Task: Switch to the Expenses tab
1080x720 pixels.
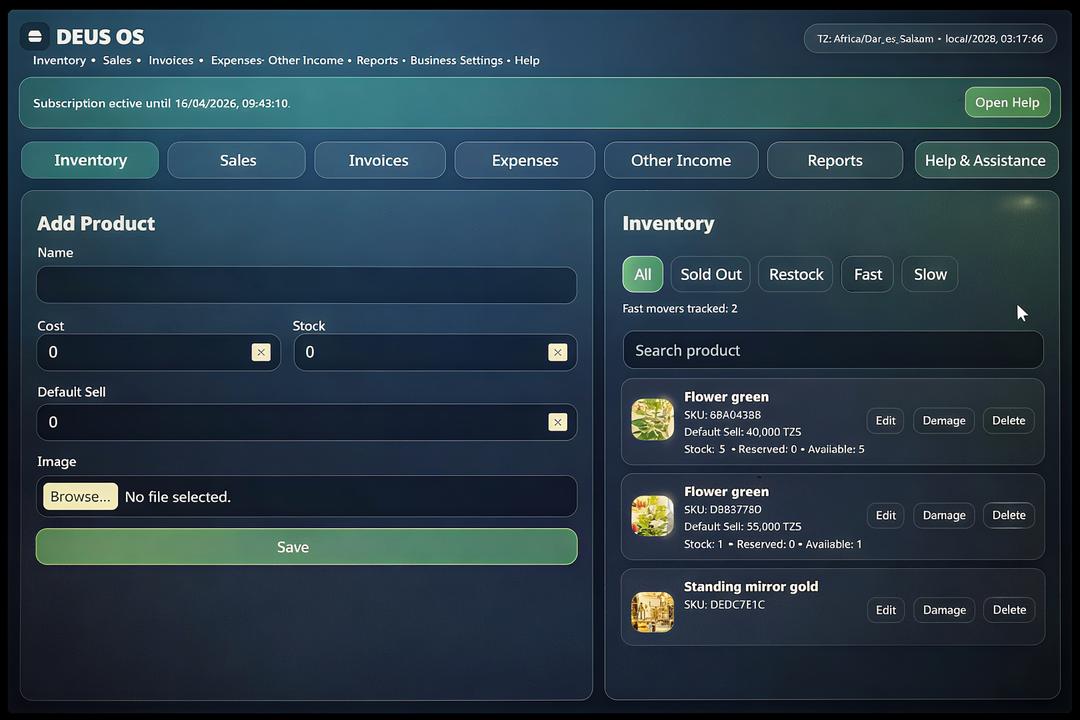Action: (x=525, y=160)
